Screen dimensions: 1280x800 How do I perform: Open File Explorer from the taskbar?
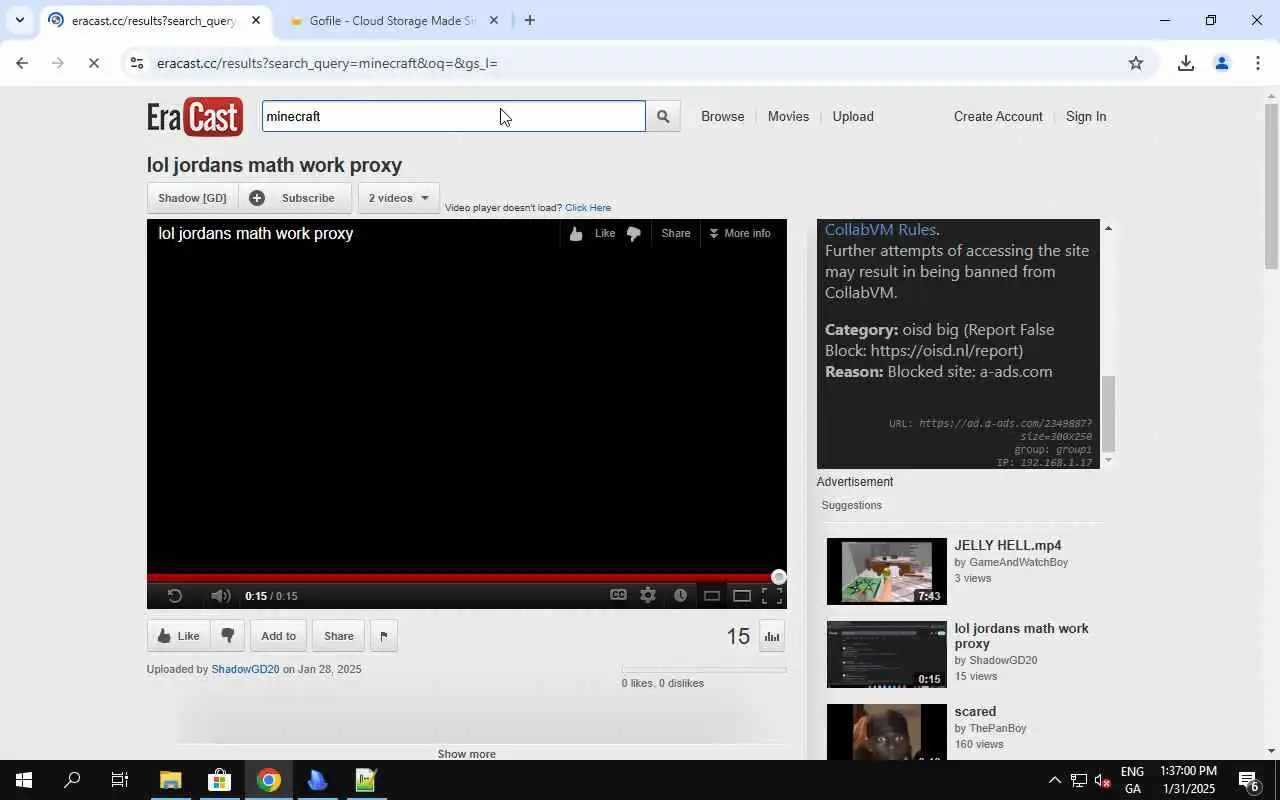tap(170, 780)
